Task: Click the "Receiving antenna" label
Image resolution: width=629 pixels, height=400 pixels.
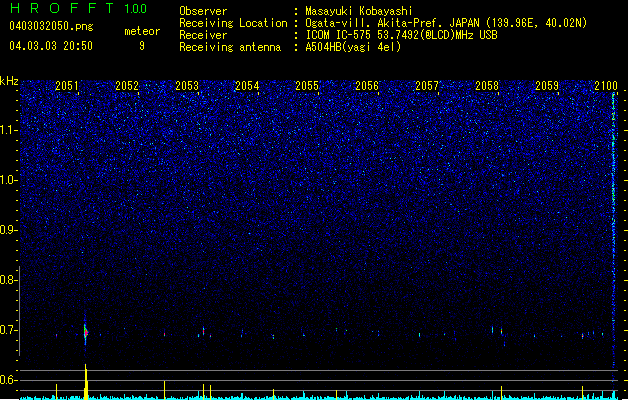Action: 230,47
